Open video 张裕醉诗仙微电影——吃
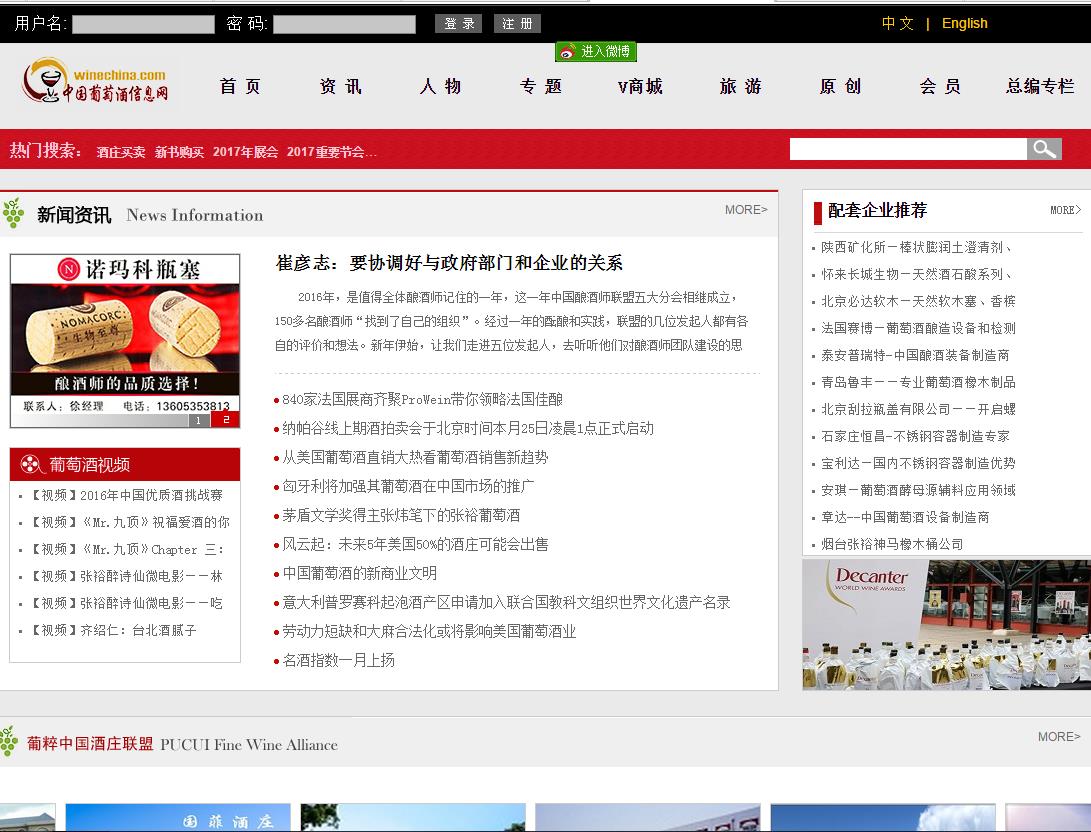This screenshot has width=1091, height=832. tap(126, 603)
